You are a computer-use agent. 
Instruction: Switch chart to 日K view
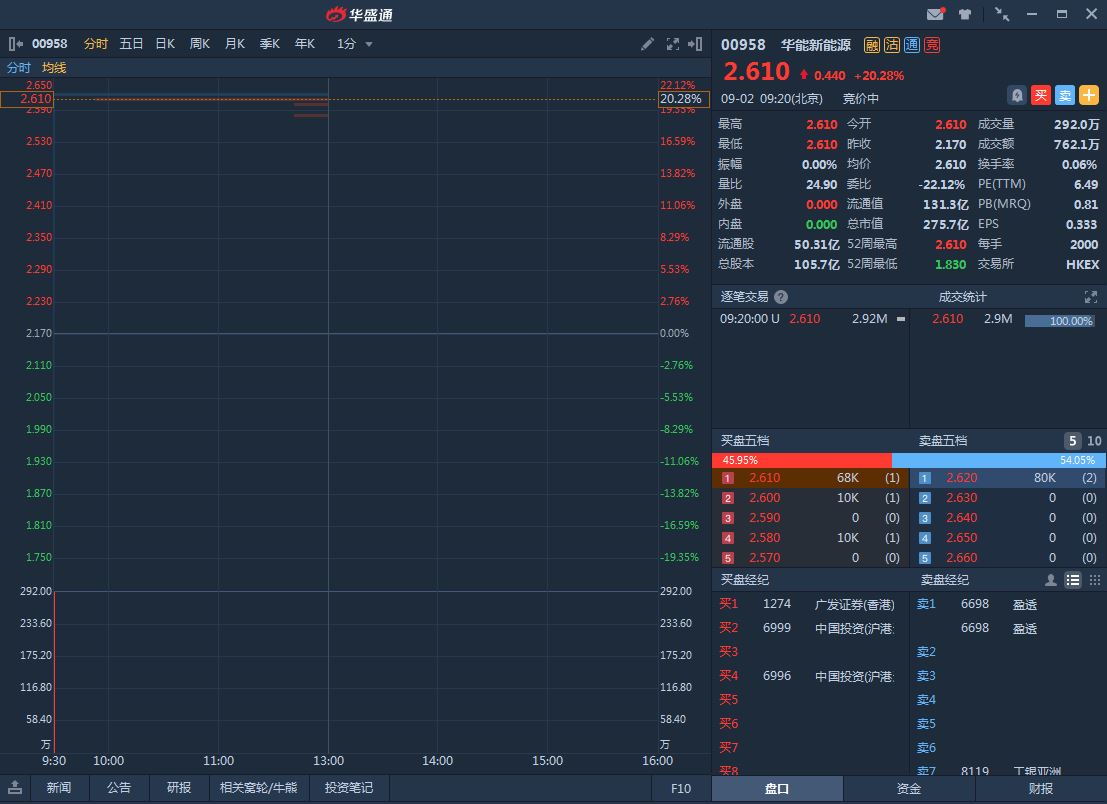(165, 44)
